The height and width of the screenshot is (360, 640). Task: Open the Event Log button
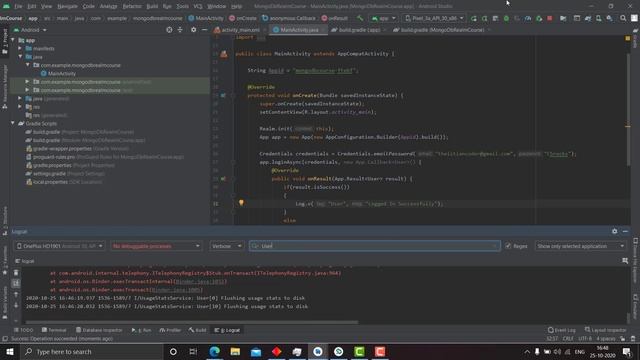click(562, 330)
